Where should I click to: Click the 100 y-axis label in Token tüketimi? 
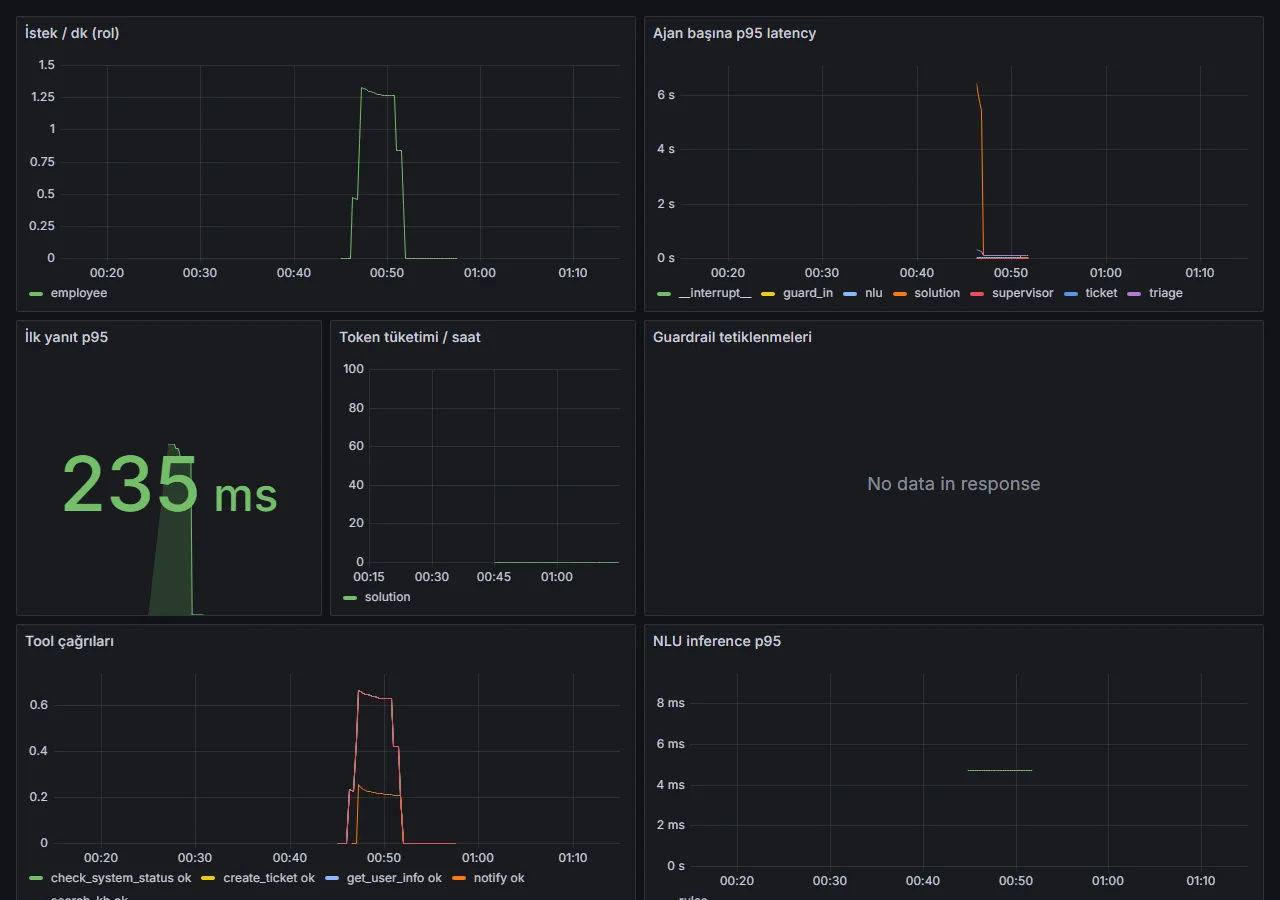353,369
